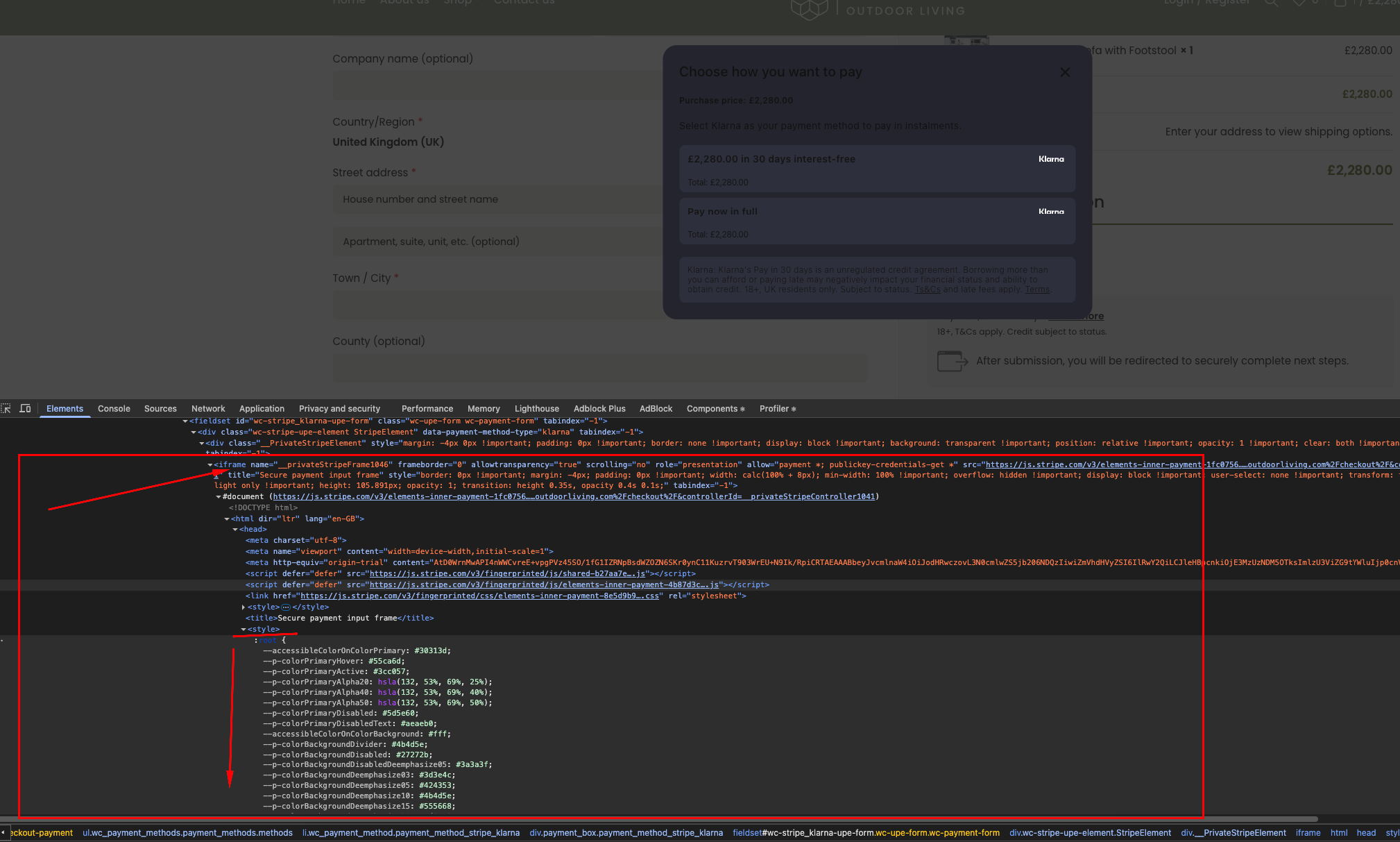The image size is (1400, 842).
Task: Open the Ts&Cs link in Klarna disclaimer
Action: tap(928, 289)
